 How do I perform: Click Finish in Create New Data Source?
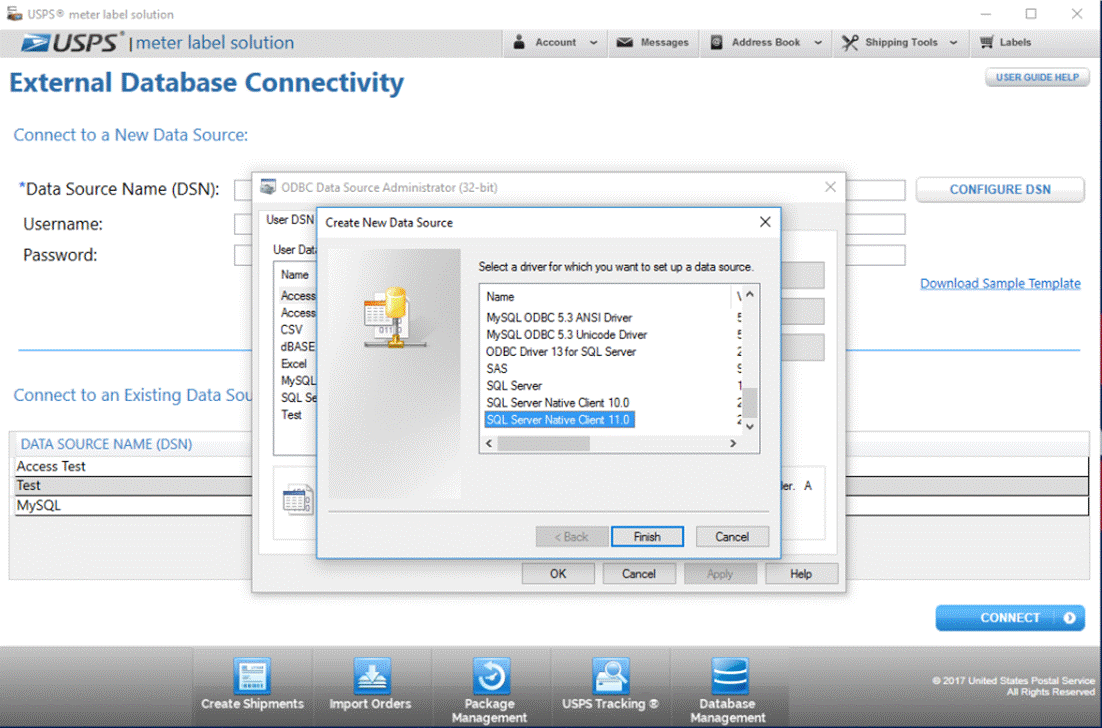(x=647, y=537)
